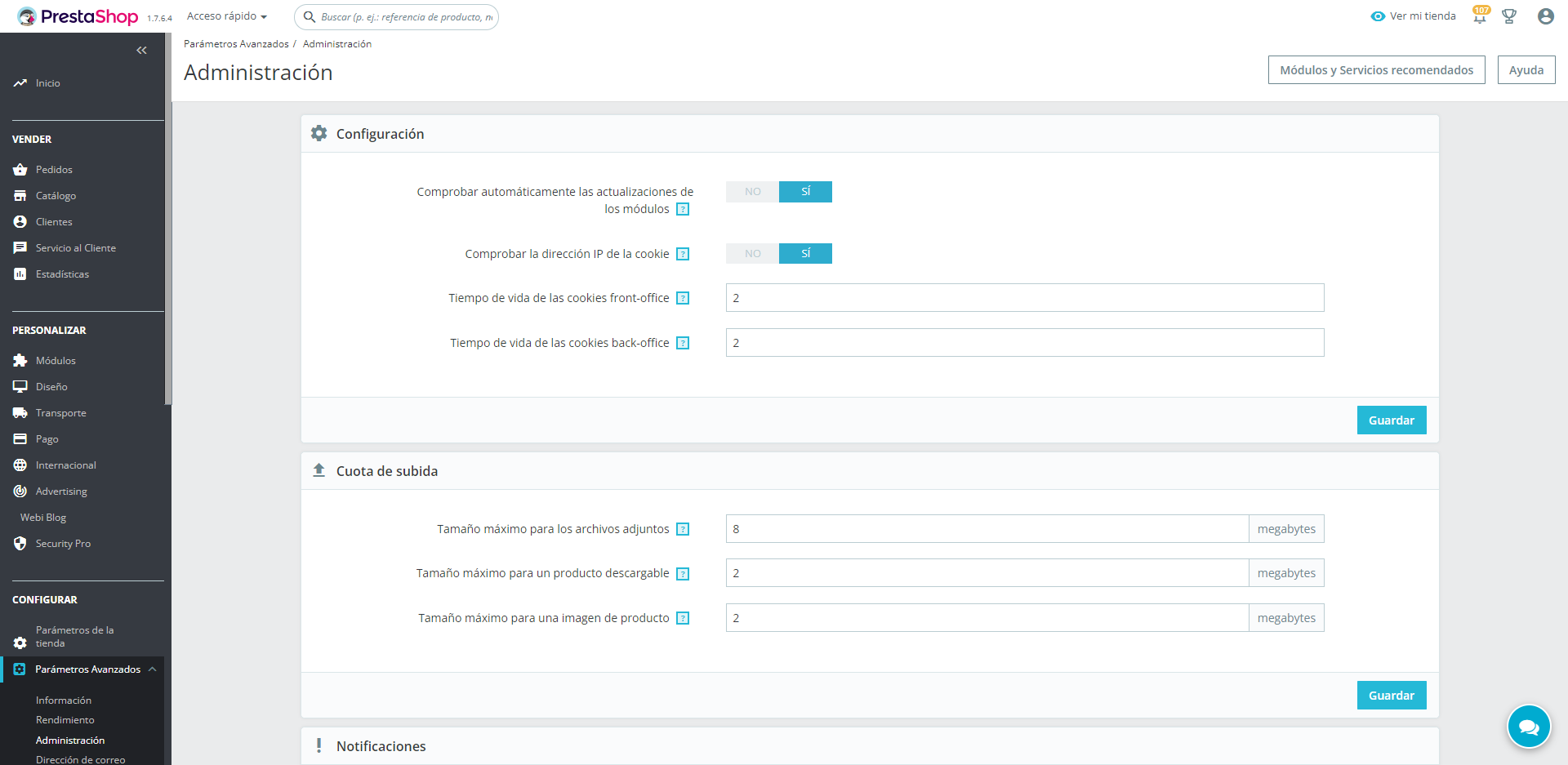This screenshot has width=1568, height=765.
Task: Open the live chat bubble icon
Action: coord(1528,726)
